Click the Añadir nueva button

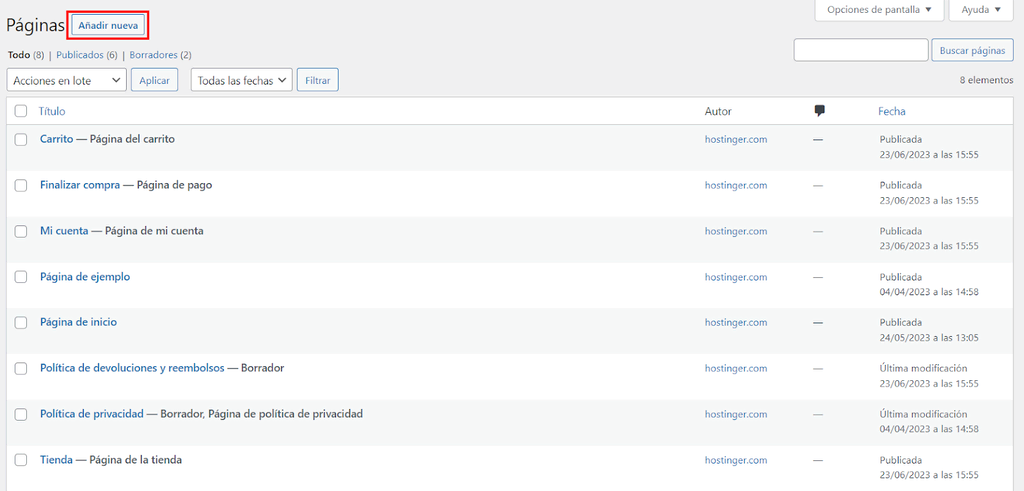(109, 25)
